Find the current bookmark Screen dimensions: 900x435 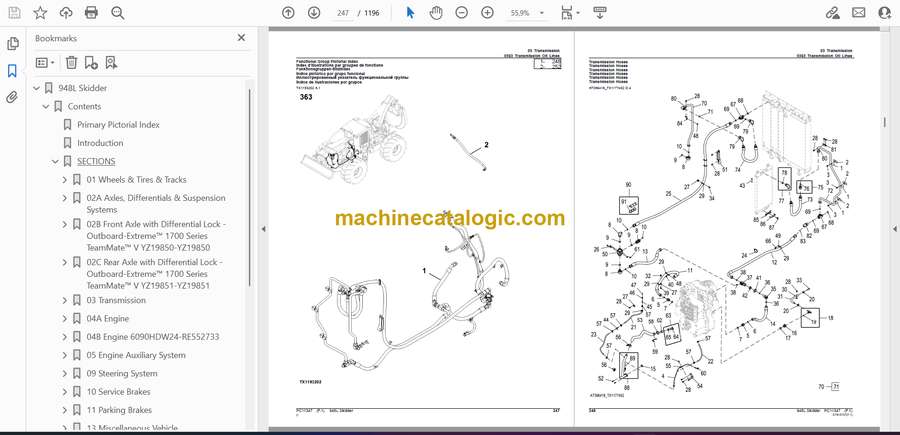click(x=111, y=63)
